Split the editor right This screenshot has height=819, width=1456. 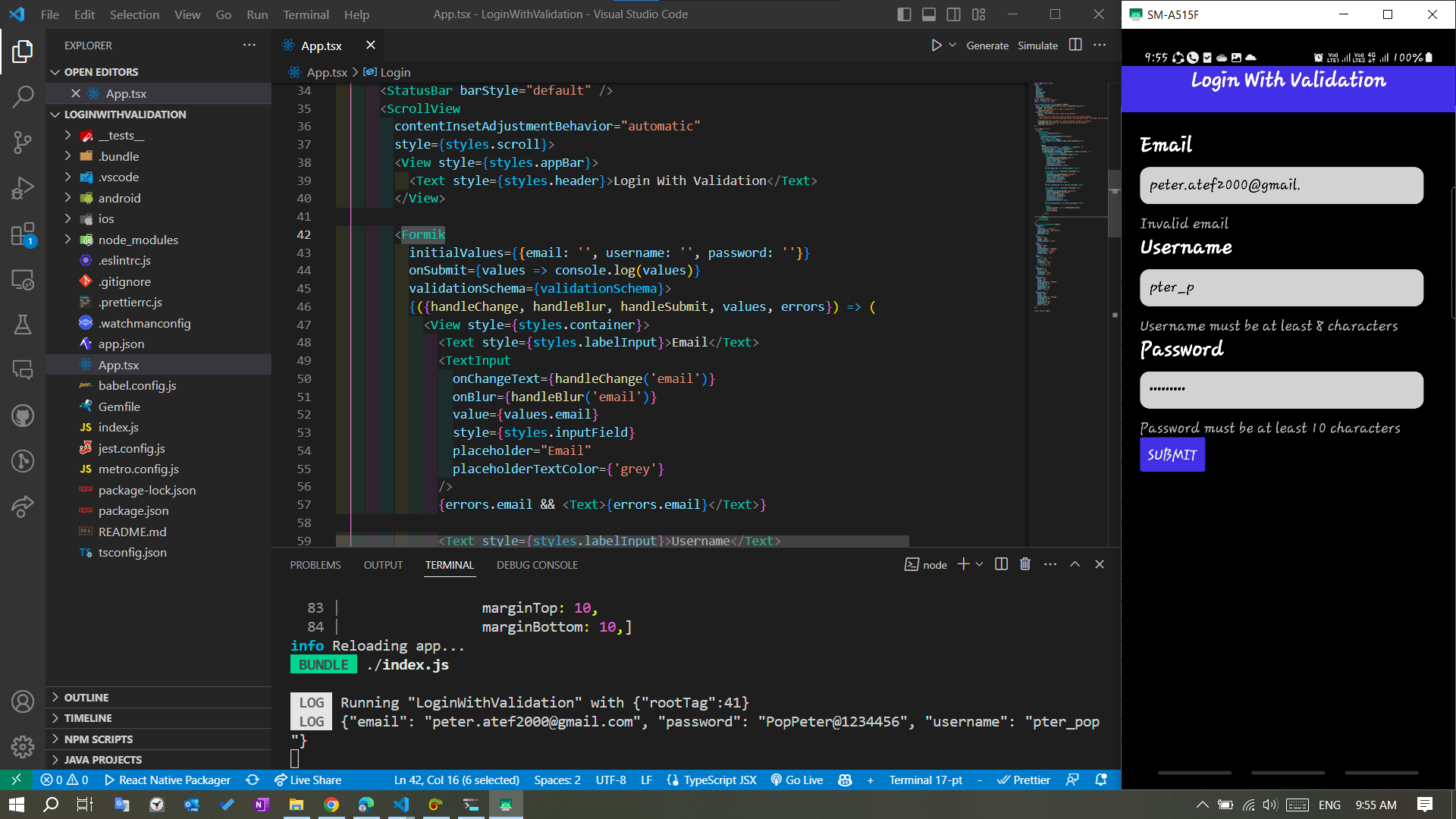1075,45
